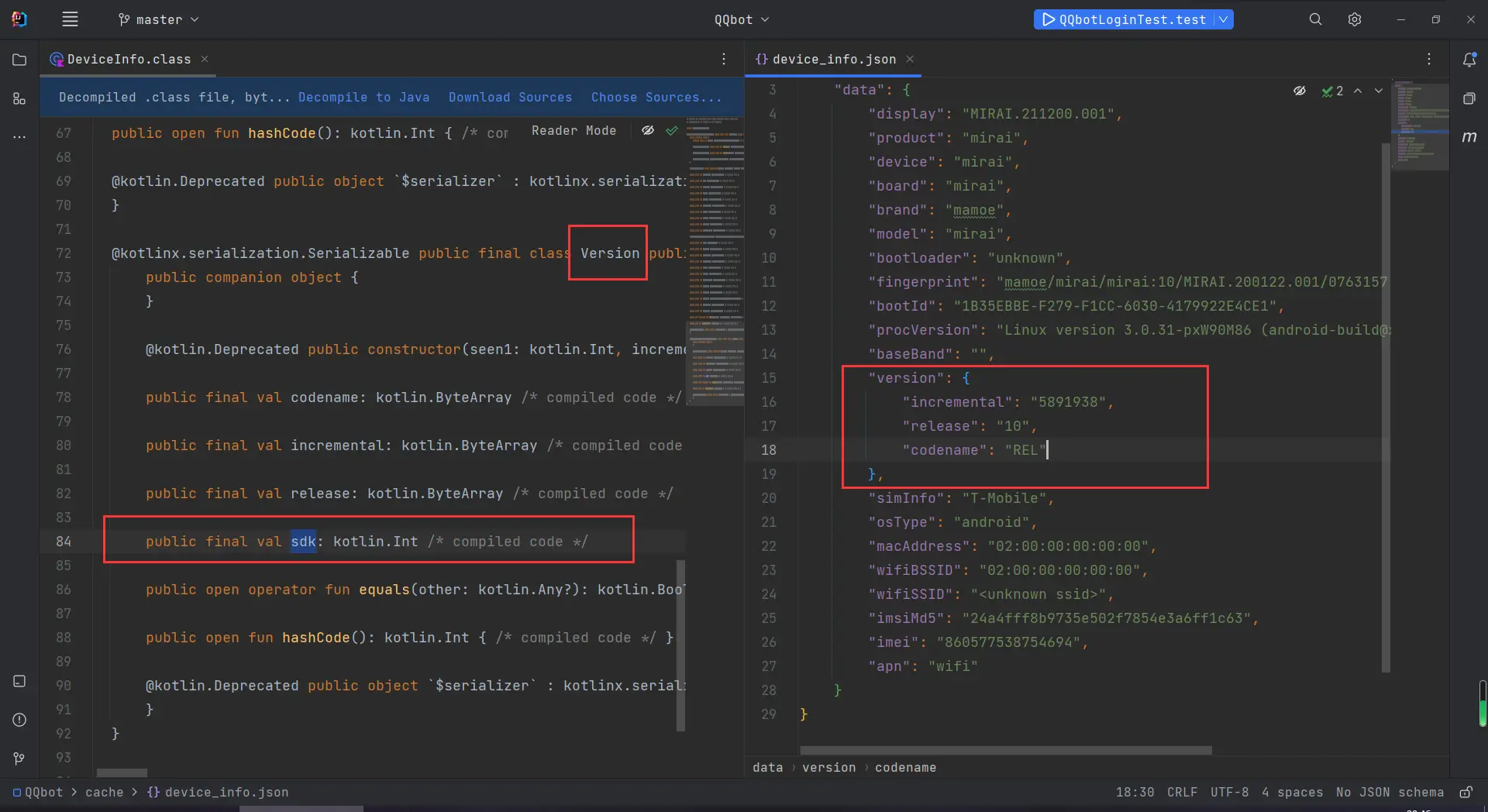Screen dimensions: 1488x812
Task: Open the master branch dropdown
Action: [x=159, y=19]
